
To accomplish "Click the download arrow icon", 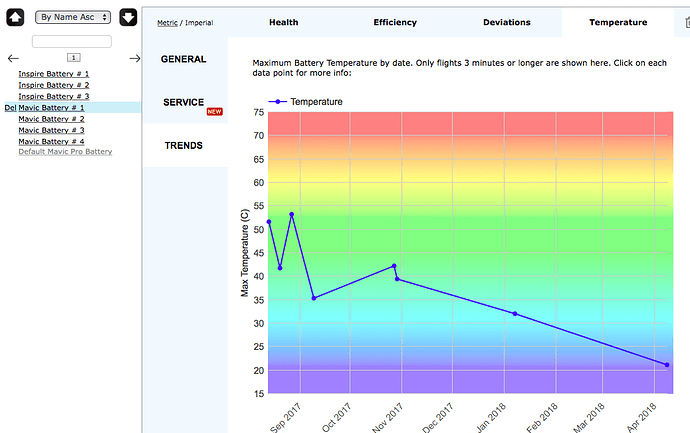I will pos(128,18).
